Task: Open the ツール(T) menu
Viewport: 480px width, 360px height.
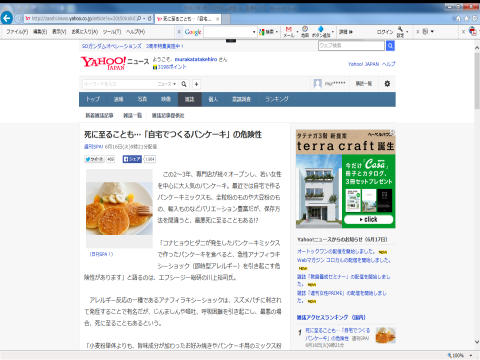Action: [112, 32]
